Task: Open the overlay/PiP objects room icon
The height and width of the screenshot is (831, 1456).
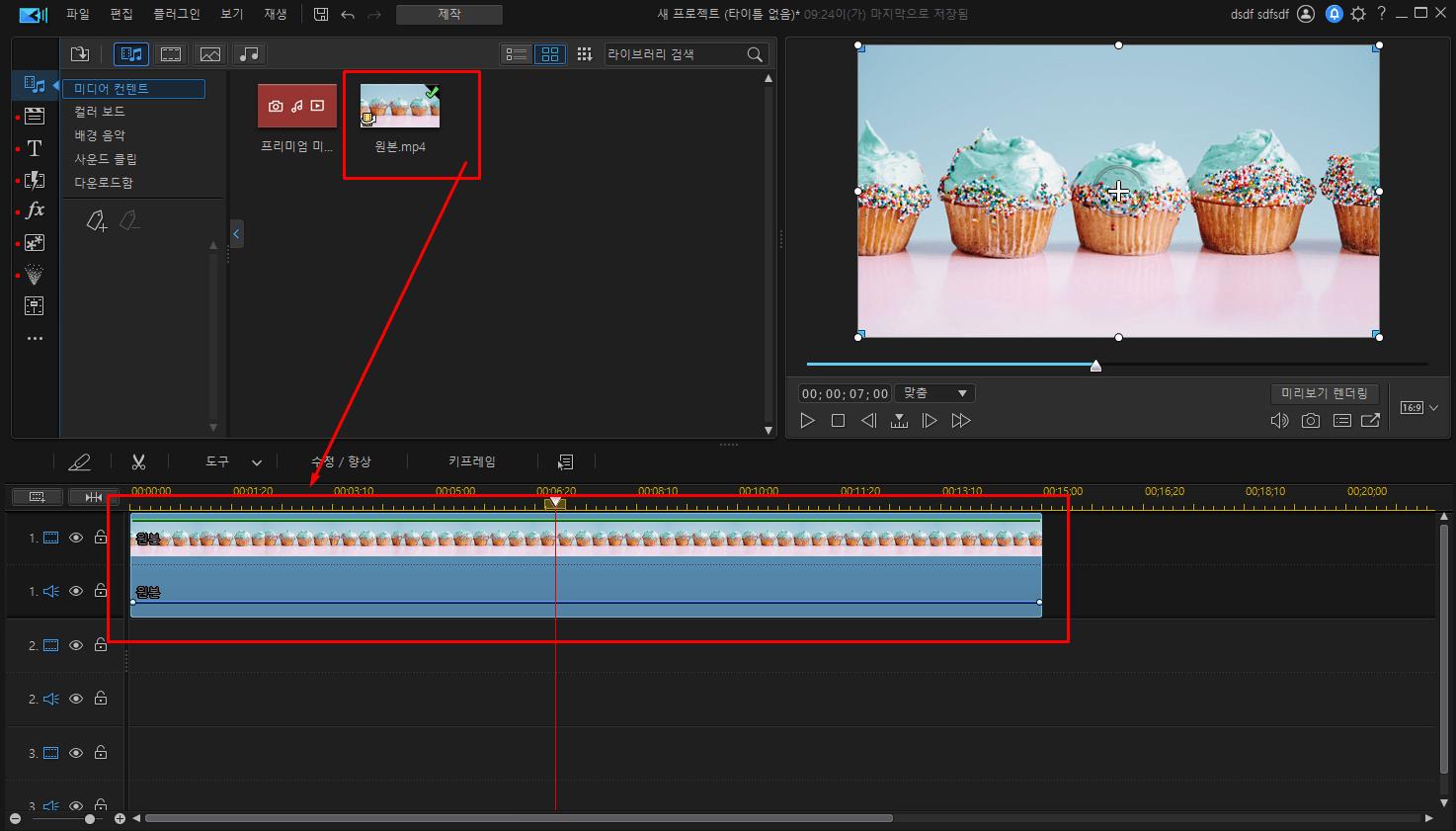Action: [x=35, y=242]
